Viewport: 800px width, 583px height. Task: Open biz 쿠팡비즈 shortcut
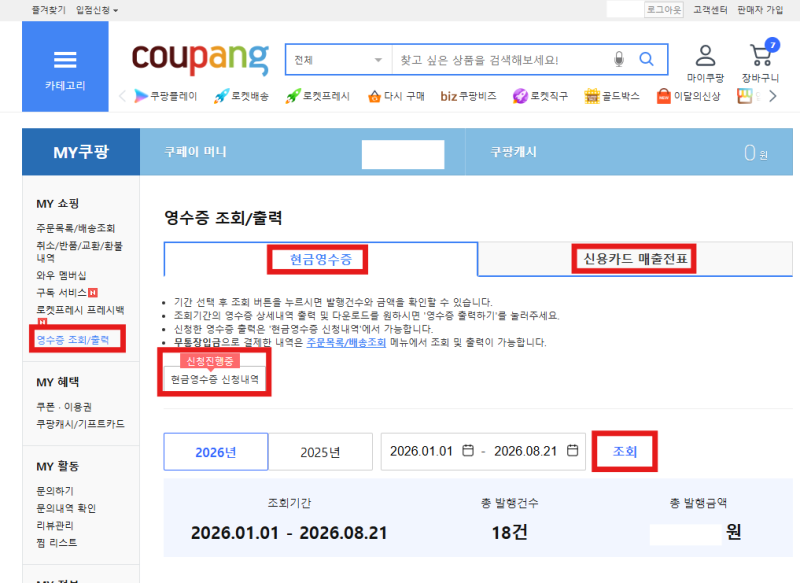[468, 96]
